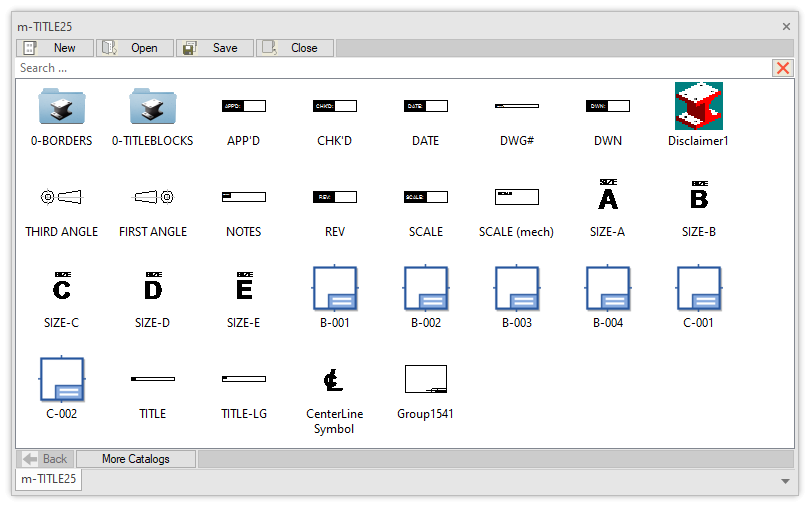The image size is (810, 508).
Task: Click the Group1541 thumbnail
Action: [x=425, y=380]
